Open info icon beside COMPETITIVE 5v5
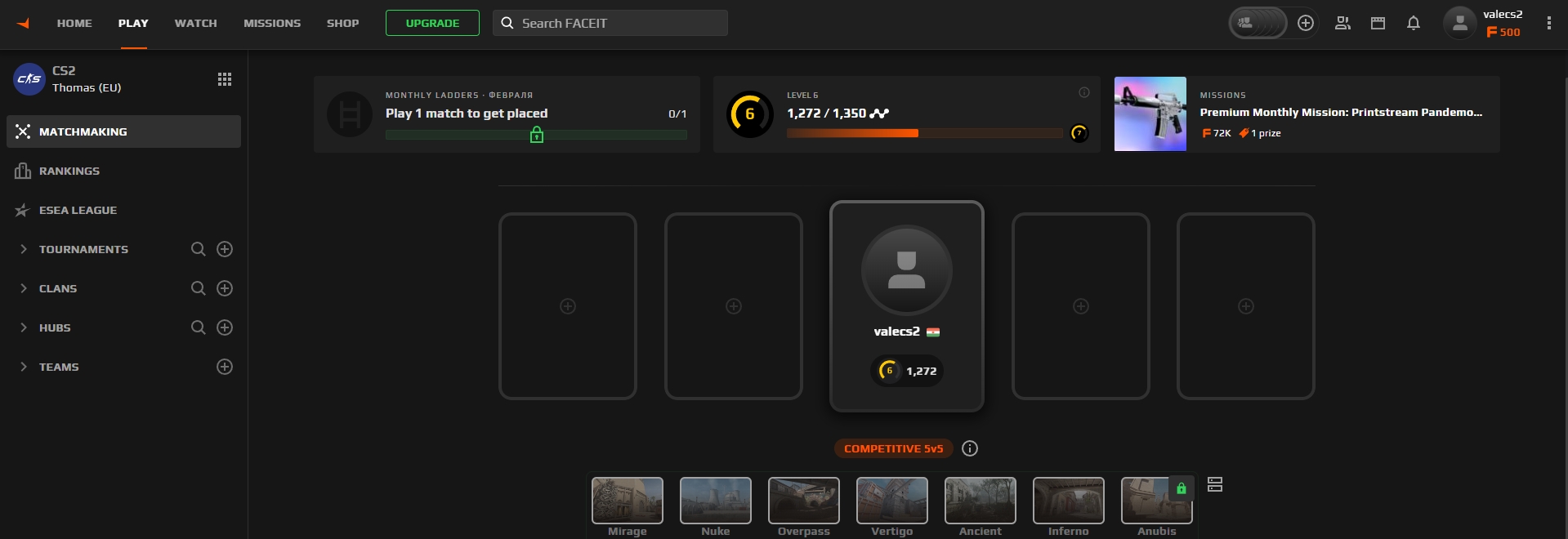Viewport: 1568px width, 539px height. 970,448
